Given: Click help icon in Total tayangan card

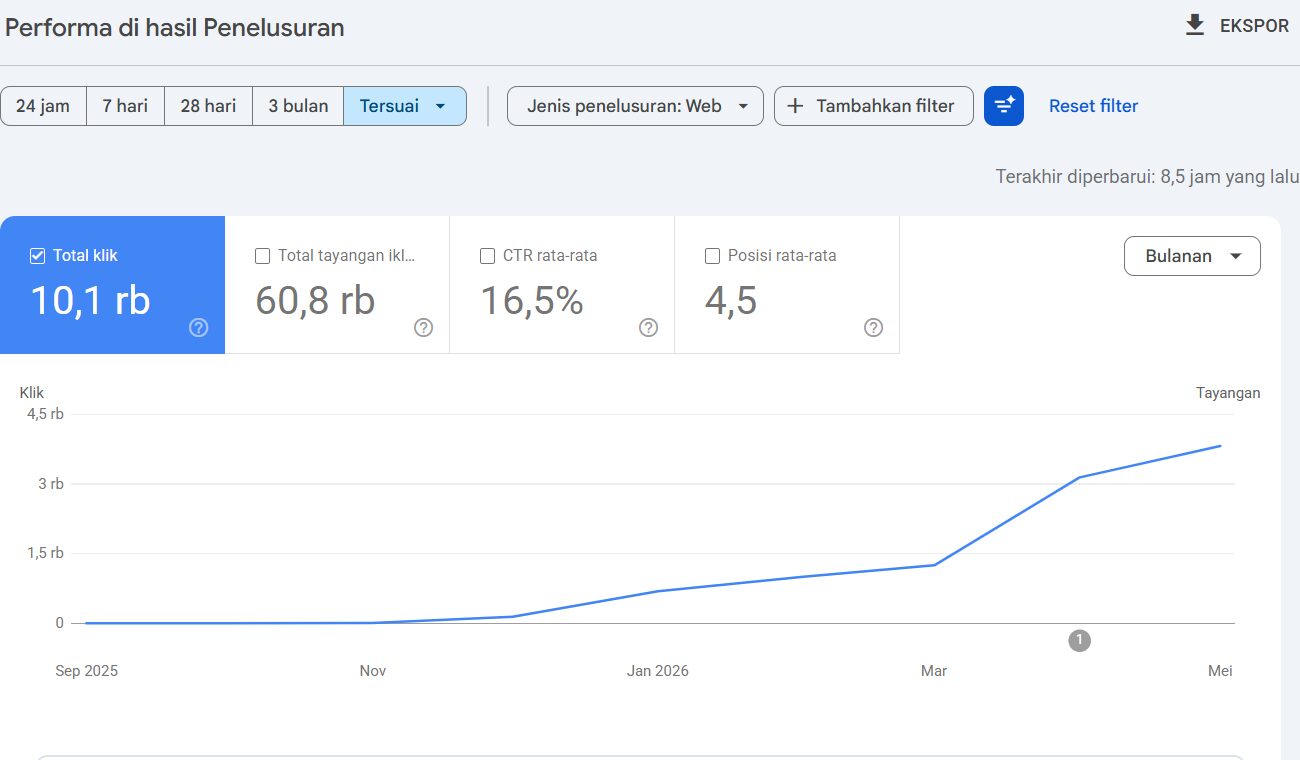Looking at the screenshot, I should click(x=424, y=328).
